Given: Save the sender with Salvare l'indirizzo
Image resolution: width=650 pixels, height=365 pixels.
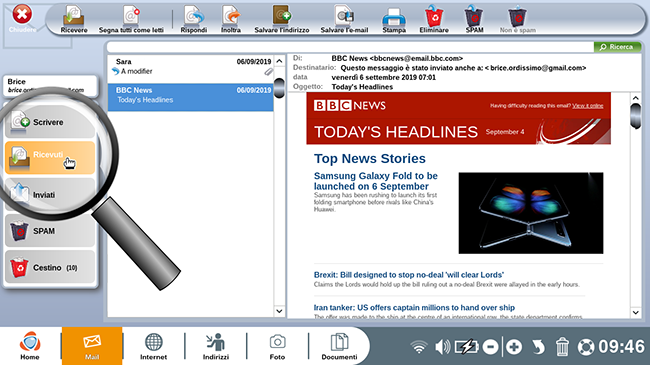Looking at the screenshot, I should tap(282, 19).
